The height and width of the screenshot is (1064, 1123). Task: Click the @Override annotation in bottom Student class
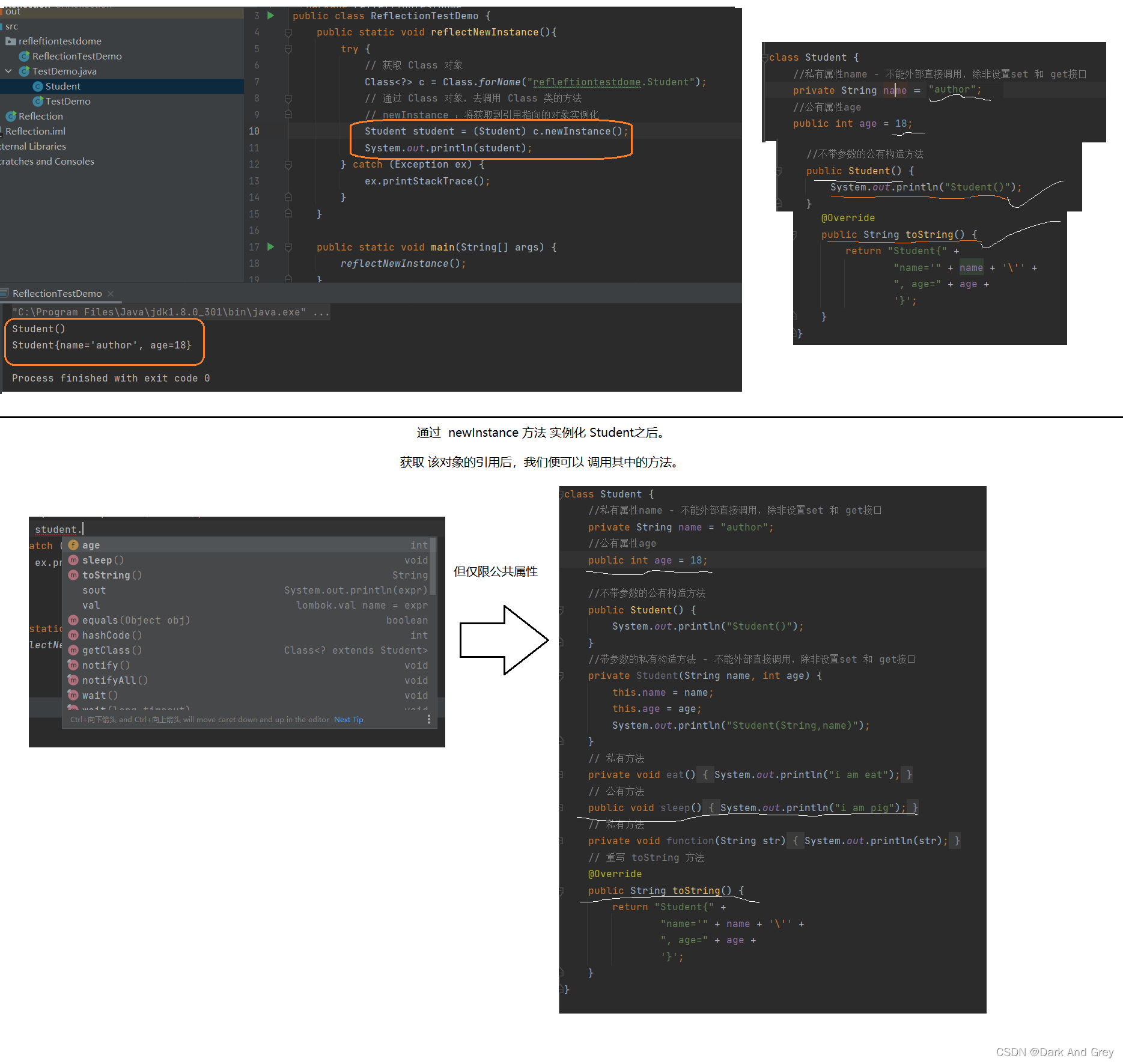click(615, 874)
